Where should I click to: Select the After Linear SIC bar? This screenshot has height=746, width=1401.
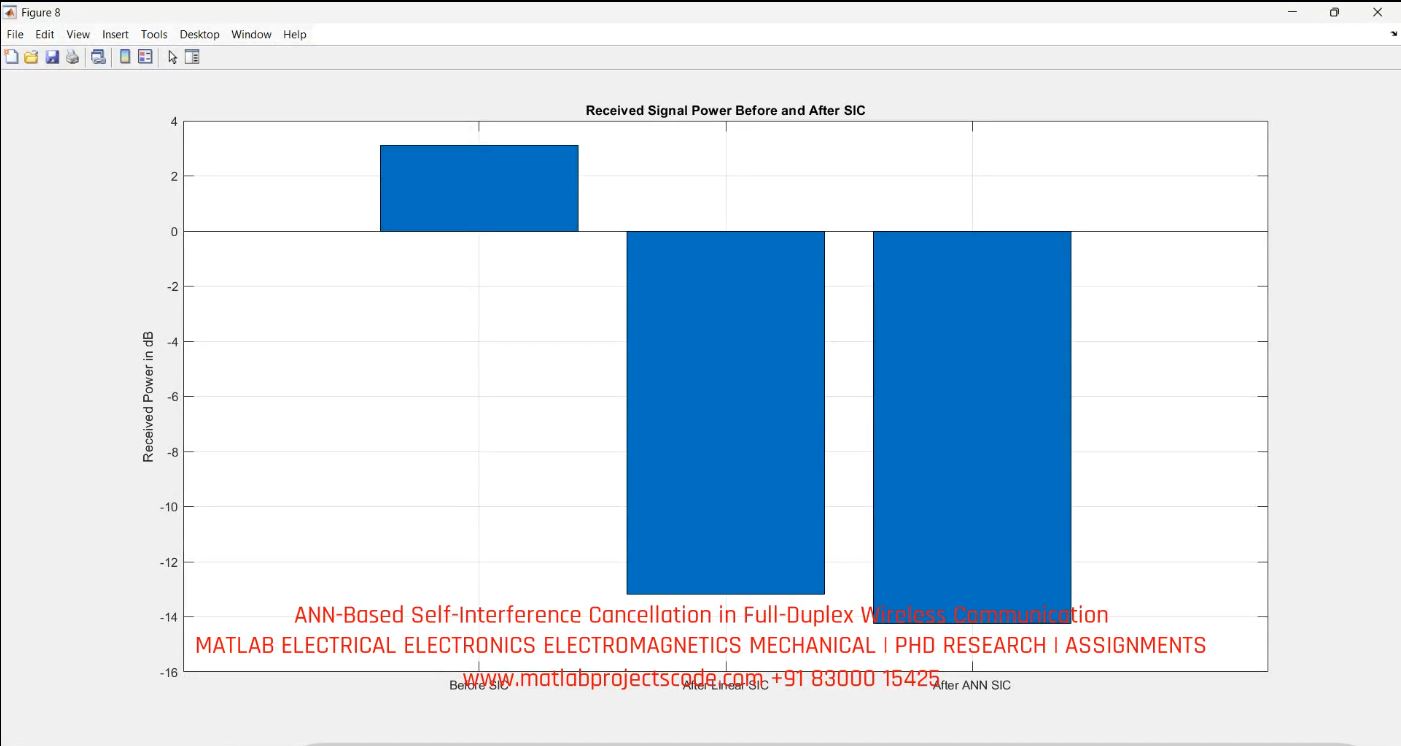[726, 412]
